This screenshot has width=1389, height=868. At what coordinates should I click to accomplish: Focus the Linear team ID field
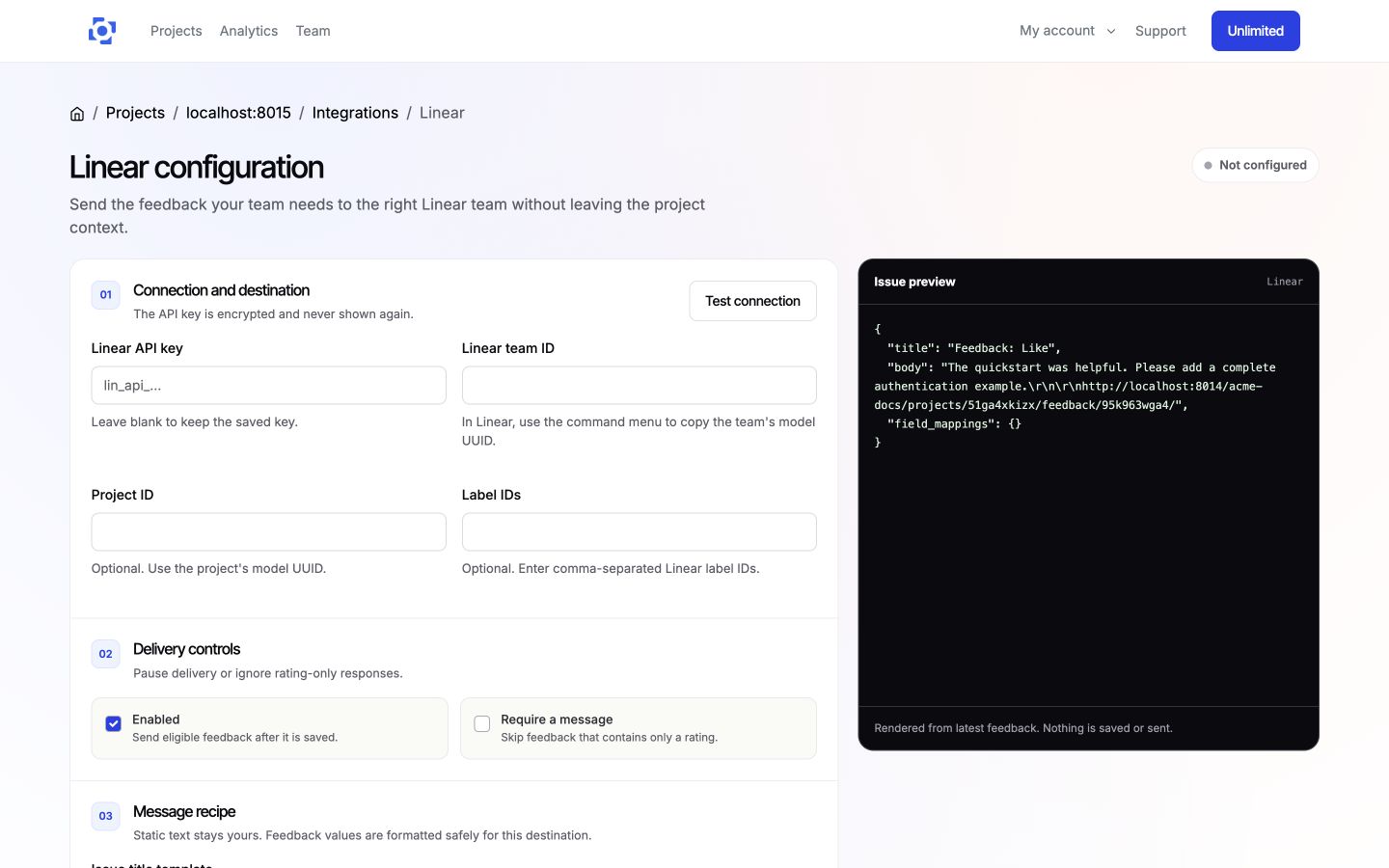pos(640,385)
